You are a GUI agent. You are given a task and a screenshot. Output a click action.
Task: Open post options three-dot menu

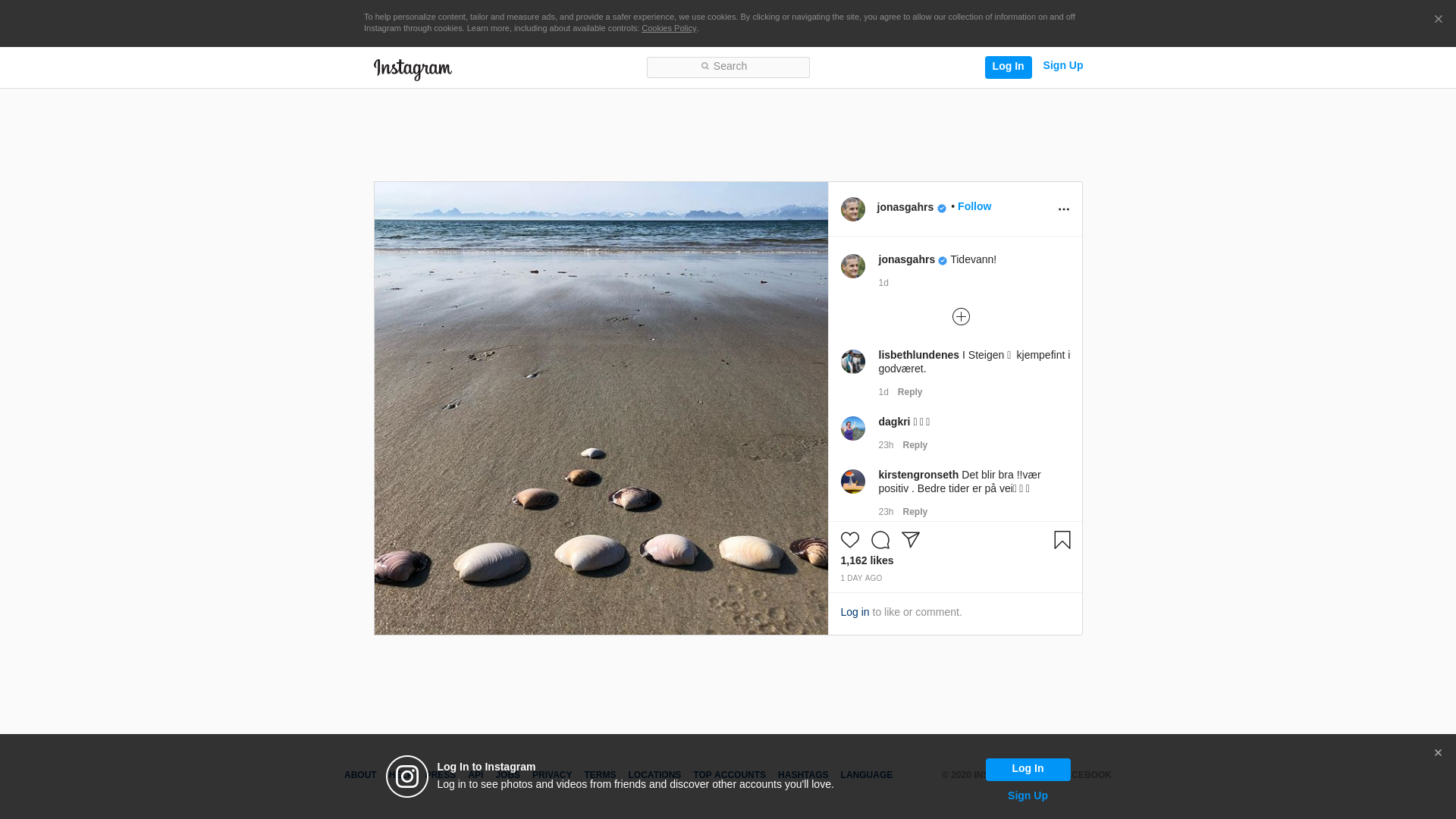point(1064,209)
